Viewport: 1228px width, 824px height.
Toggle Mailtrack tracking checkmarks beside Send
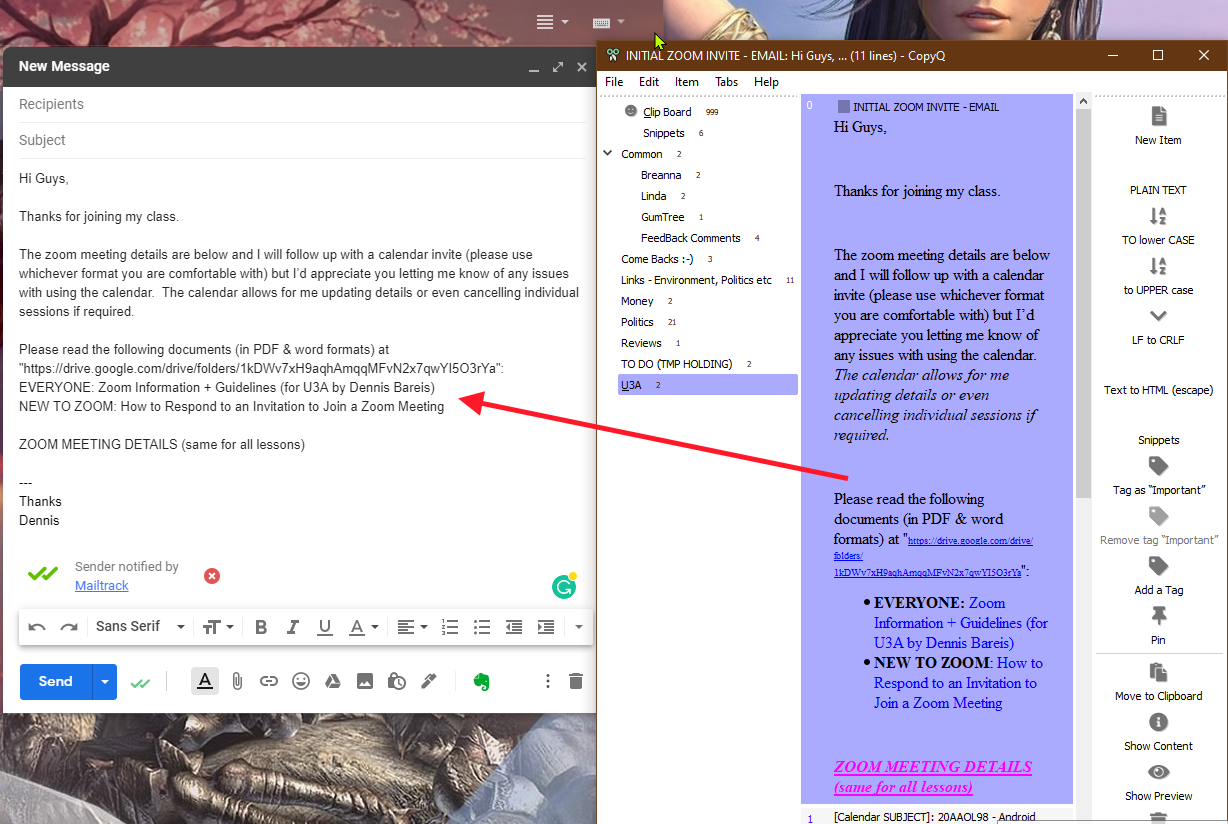click(141, 682)
